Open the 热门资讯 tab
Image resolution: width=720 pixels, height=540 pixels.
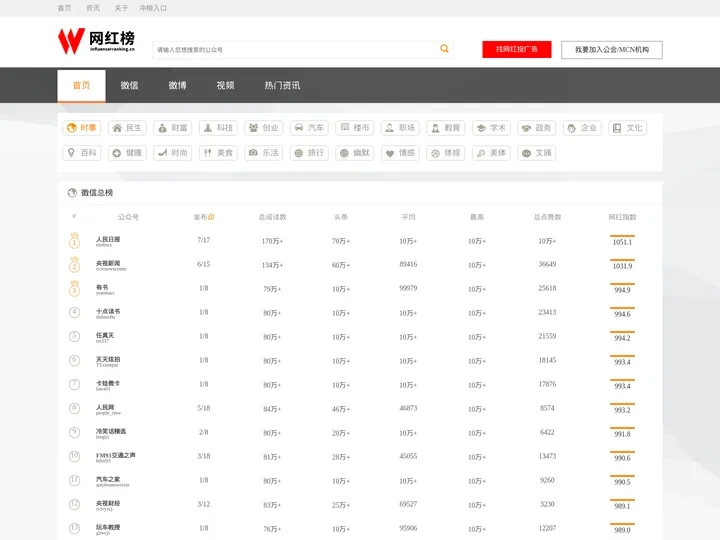[x=282, y=85]
